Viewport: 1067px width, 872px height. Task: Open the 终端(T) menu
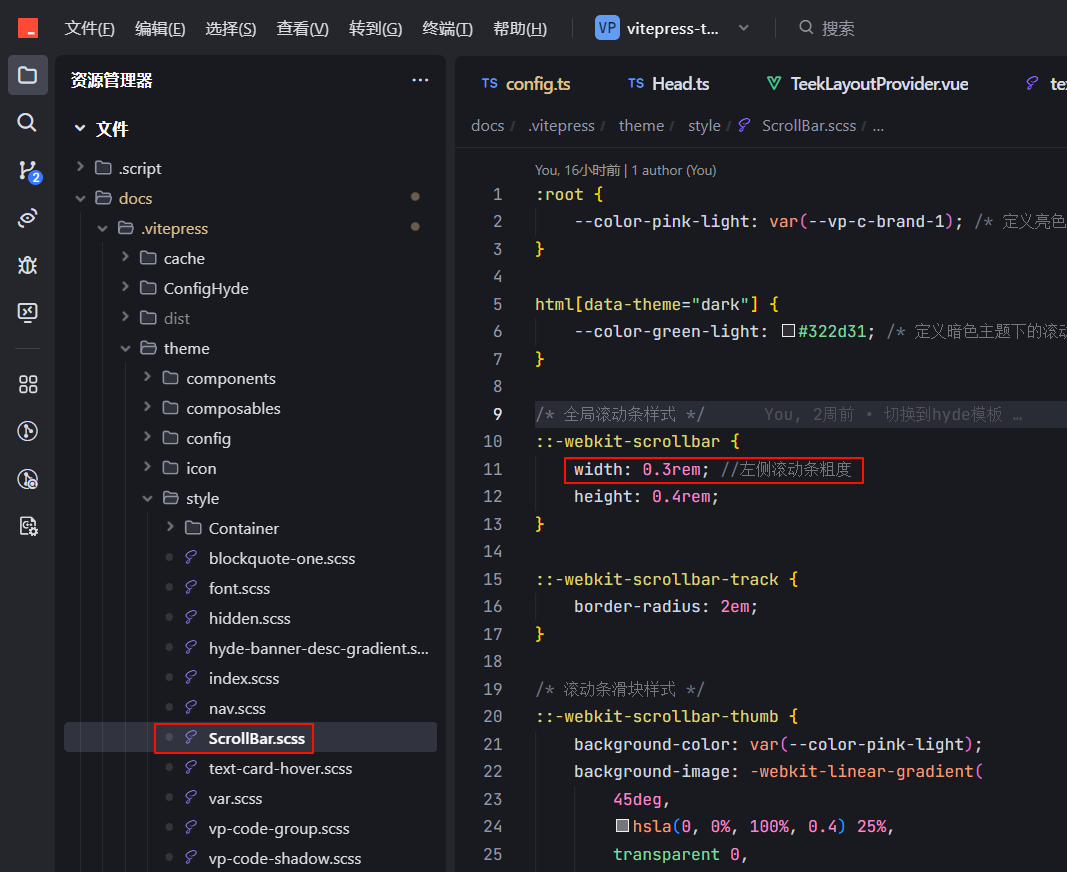click(447, 29)
